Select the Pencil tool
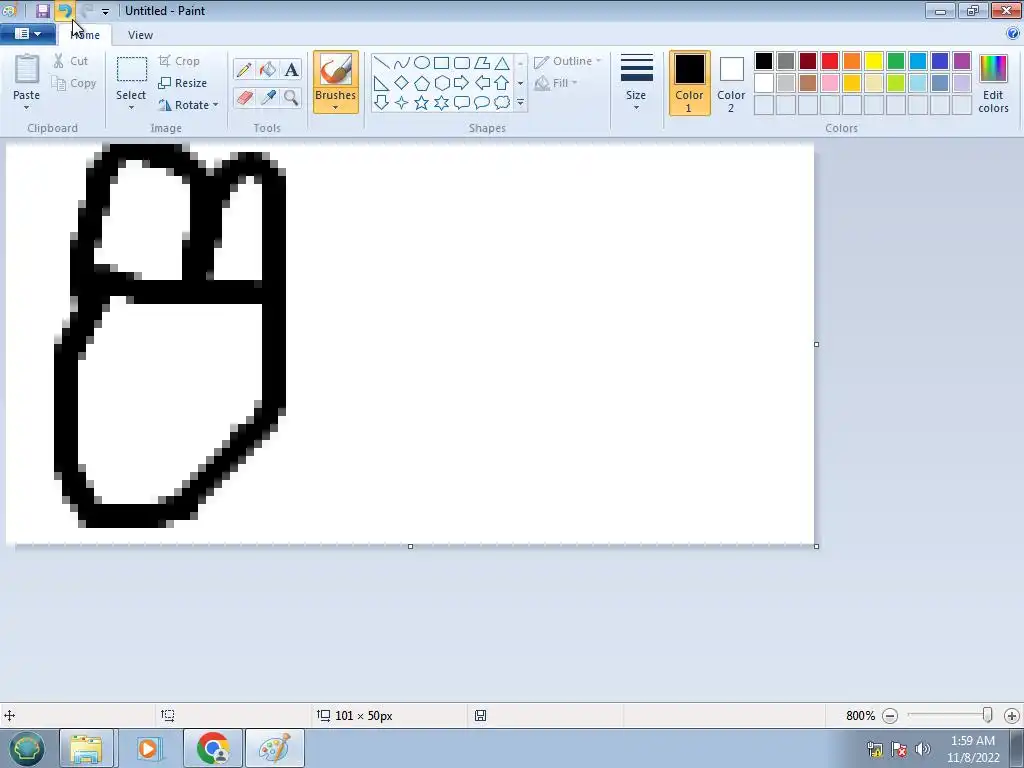 coord(244,69)
